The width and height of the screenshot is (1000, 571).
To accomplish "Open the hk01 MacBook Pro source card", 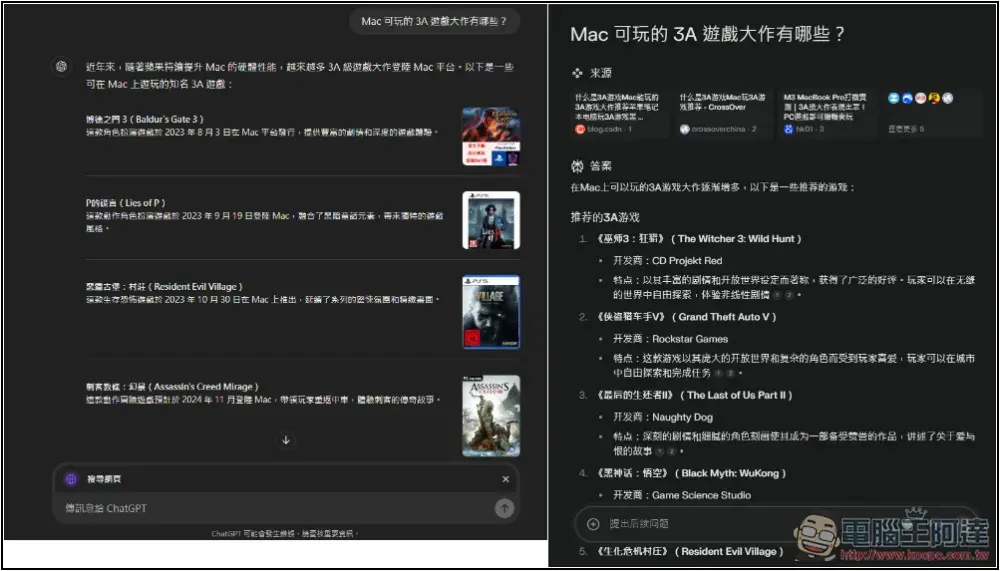I will pyautogui.click(x=828, y=112).
